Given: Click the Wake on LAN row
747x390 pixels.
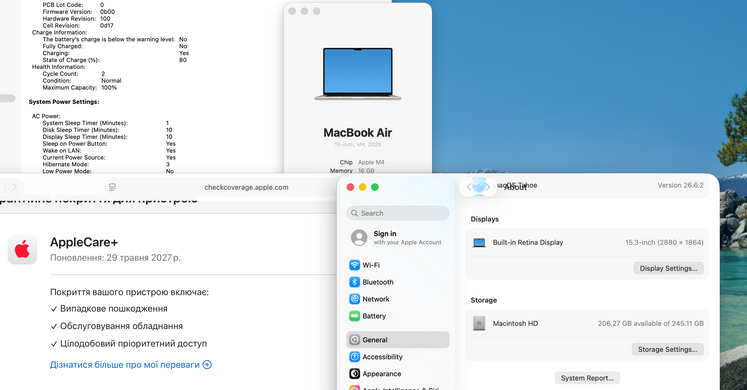Looking at the screenshot, I should pyautogui.click(x=109, y=150).
